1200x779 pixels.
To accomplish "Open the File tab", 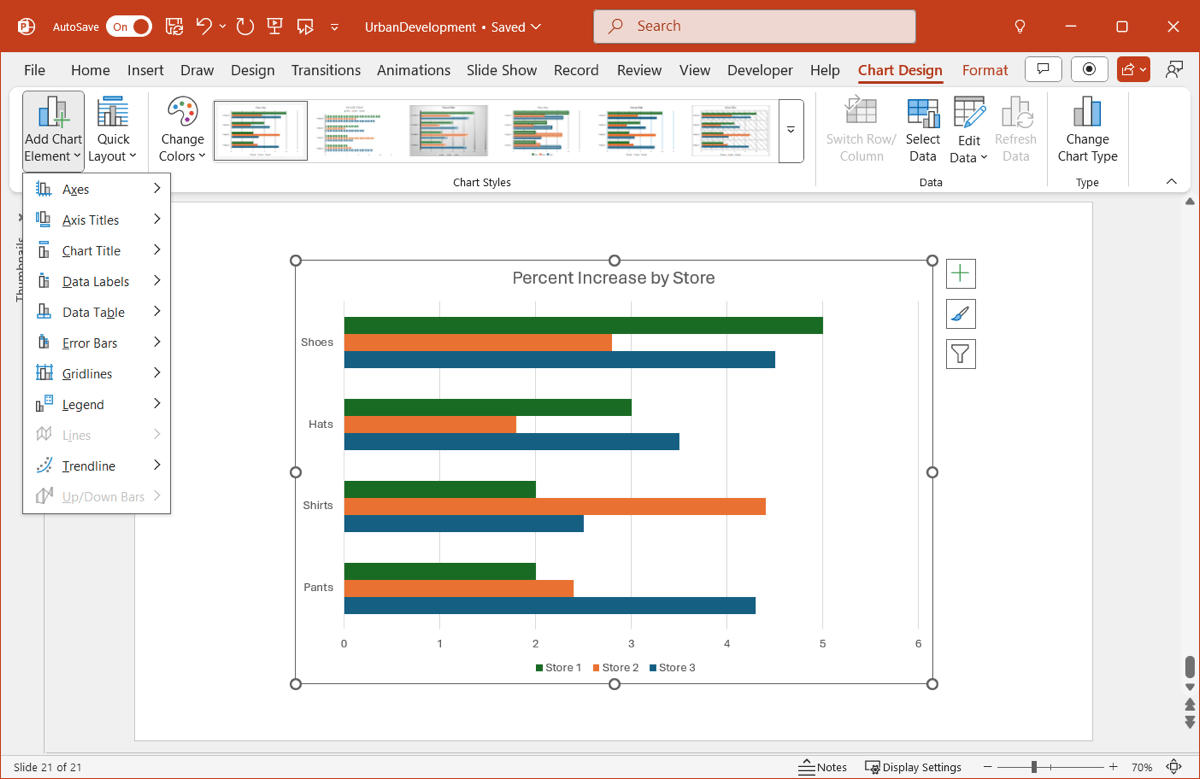I will [x=35, y=70].
